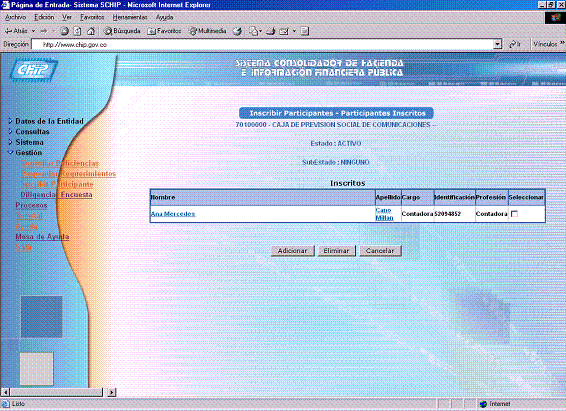Open the Ana Mercedes name link

point(173,214)
